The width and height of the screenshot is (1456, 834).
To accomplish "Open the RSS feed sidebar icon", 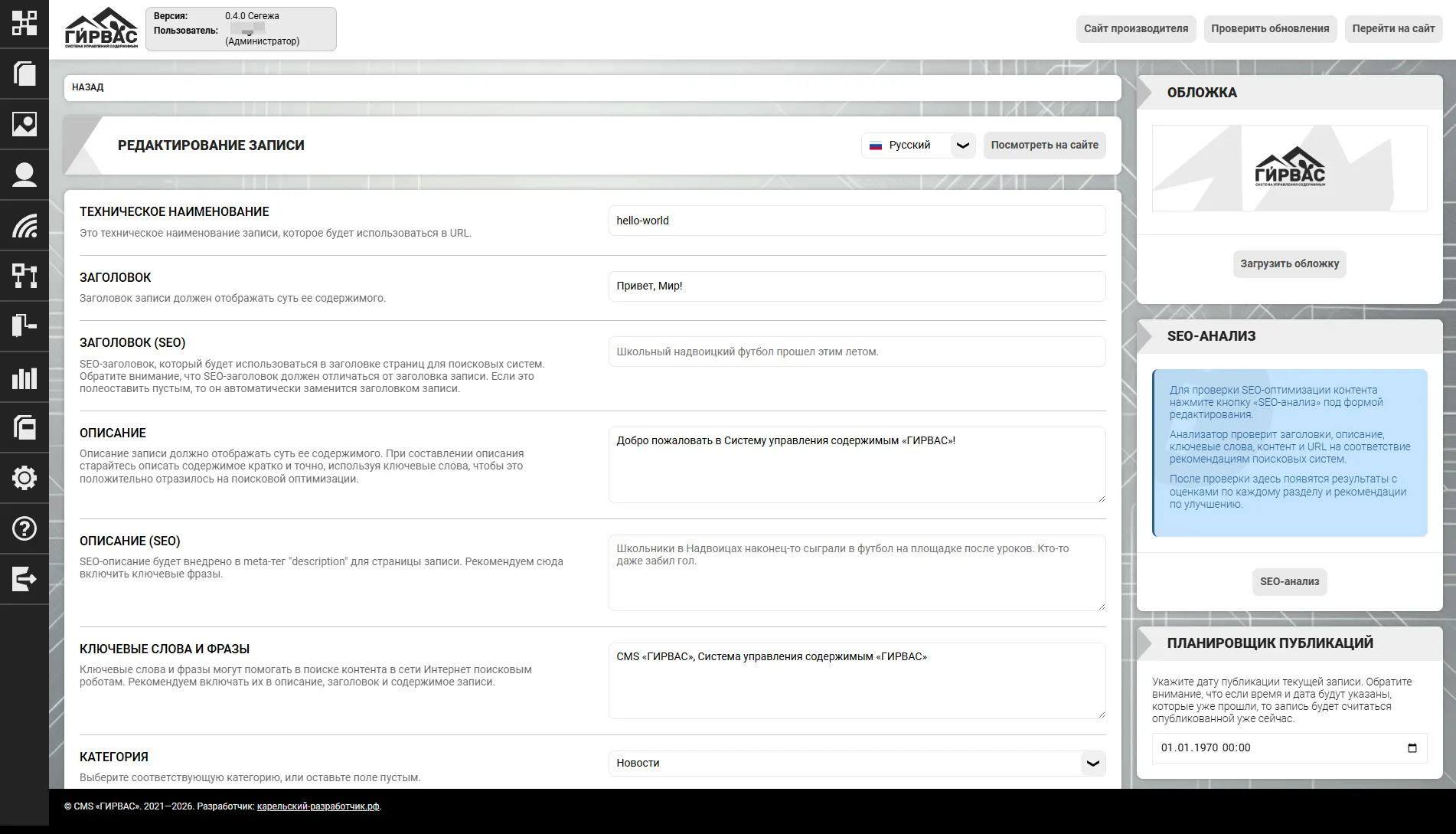I will pyautogui.click(x=24, y=225).
